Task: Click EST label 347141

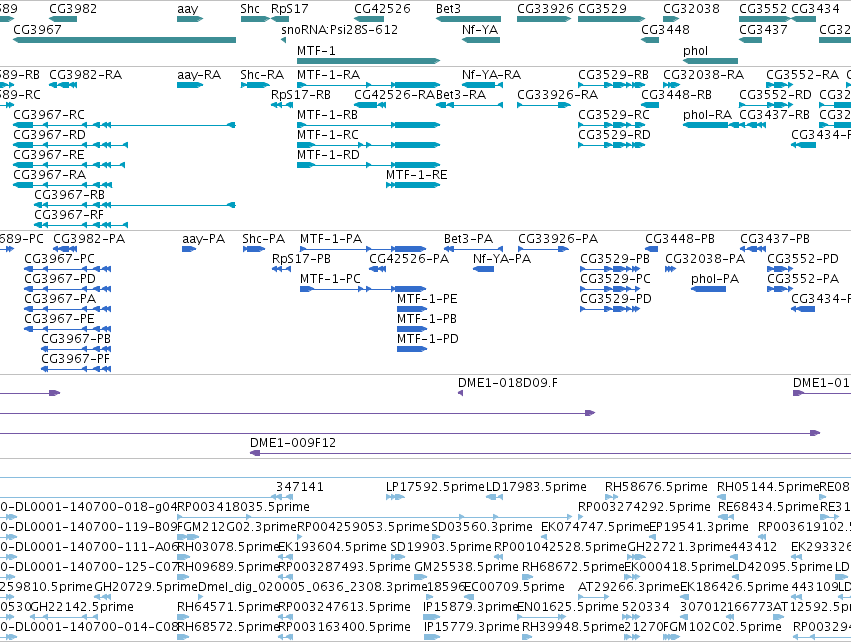Action: point(300,487)
